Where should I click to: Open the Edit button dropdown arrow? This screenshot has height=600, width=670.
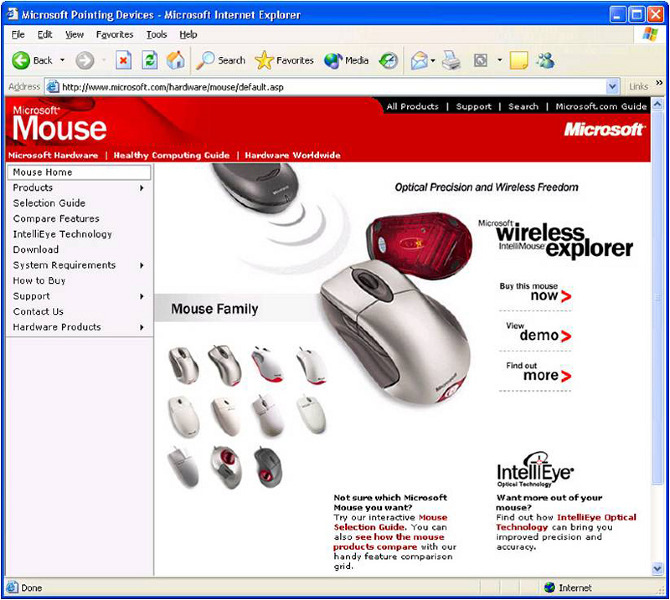[499, 61]
